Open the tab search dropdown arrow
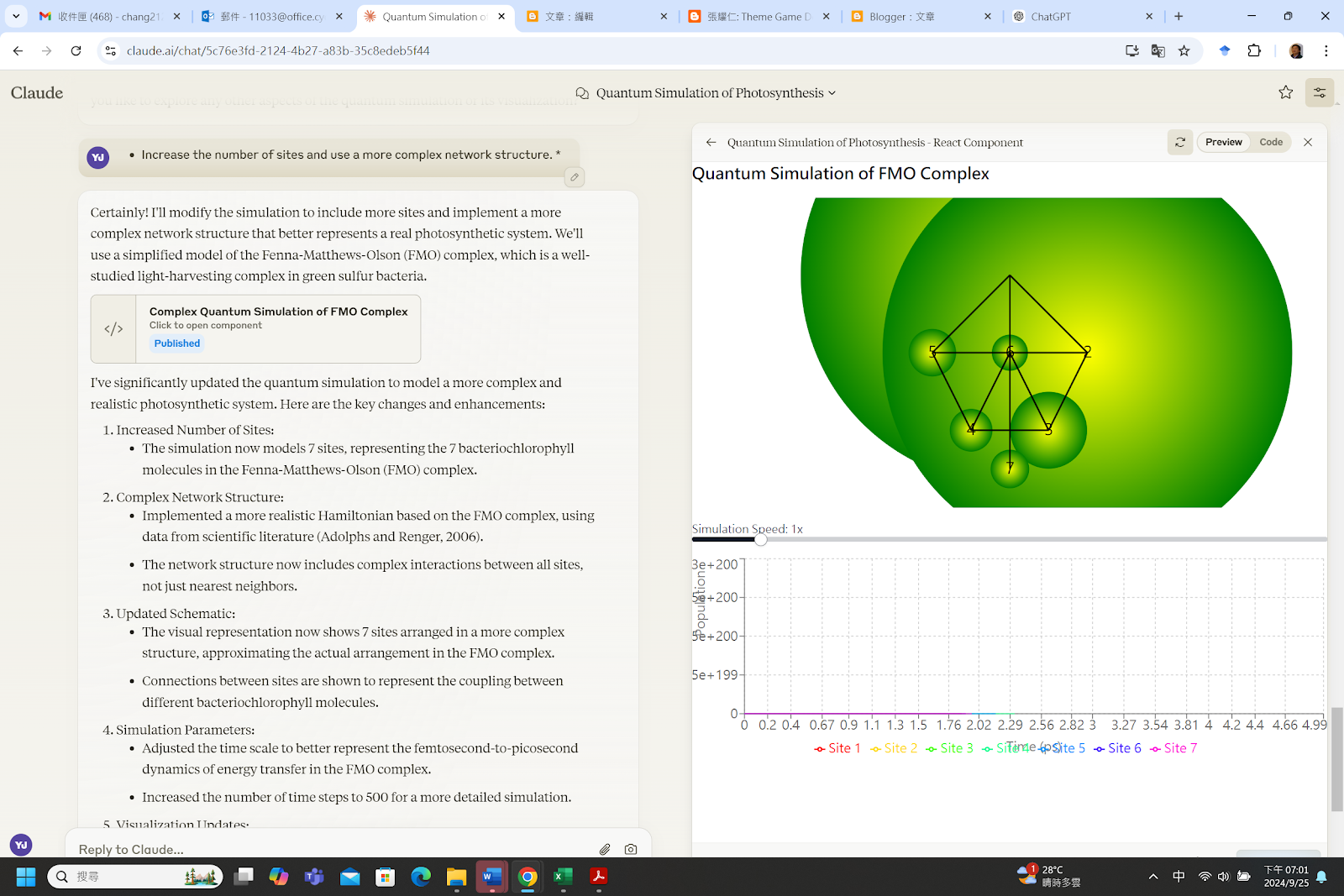The width and height of the screenshot is (1344, 896). coord(16,16)
